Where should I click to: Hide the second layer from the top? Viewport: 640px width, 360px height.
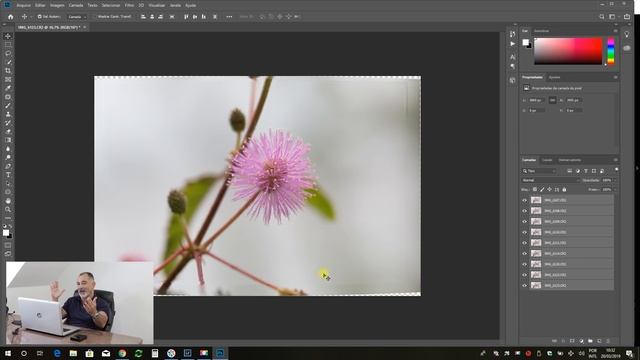524,211
